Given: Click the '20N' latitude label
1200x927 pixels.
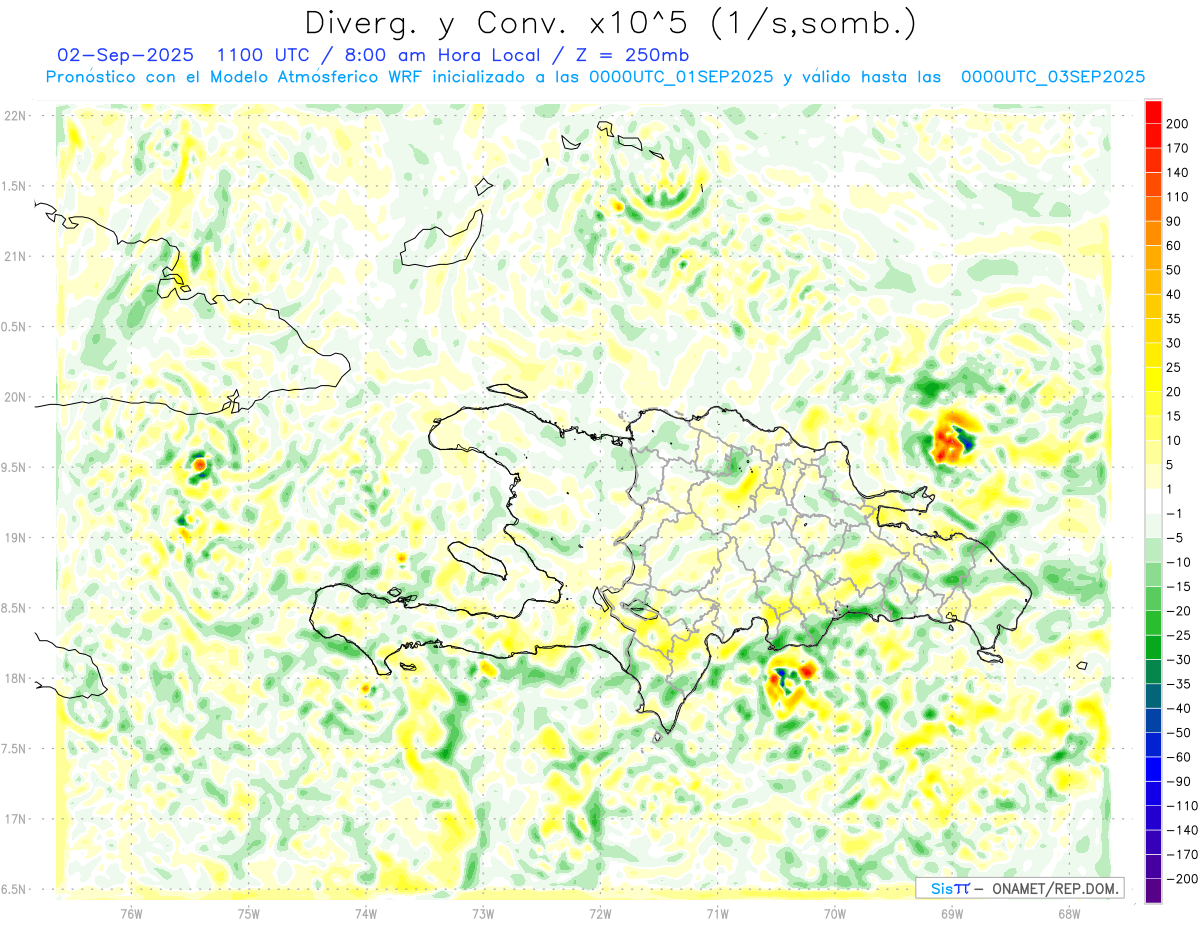Looking at the screenshot, I should coord(15,397).
